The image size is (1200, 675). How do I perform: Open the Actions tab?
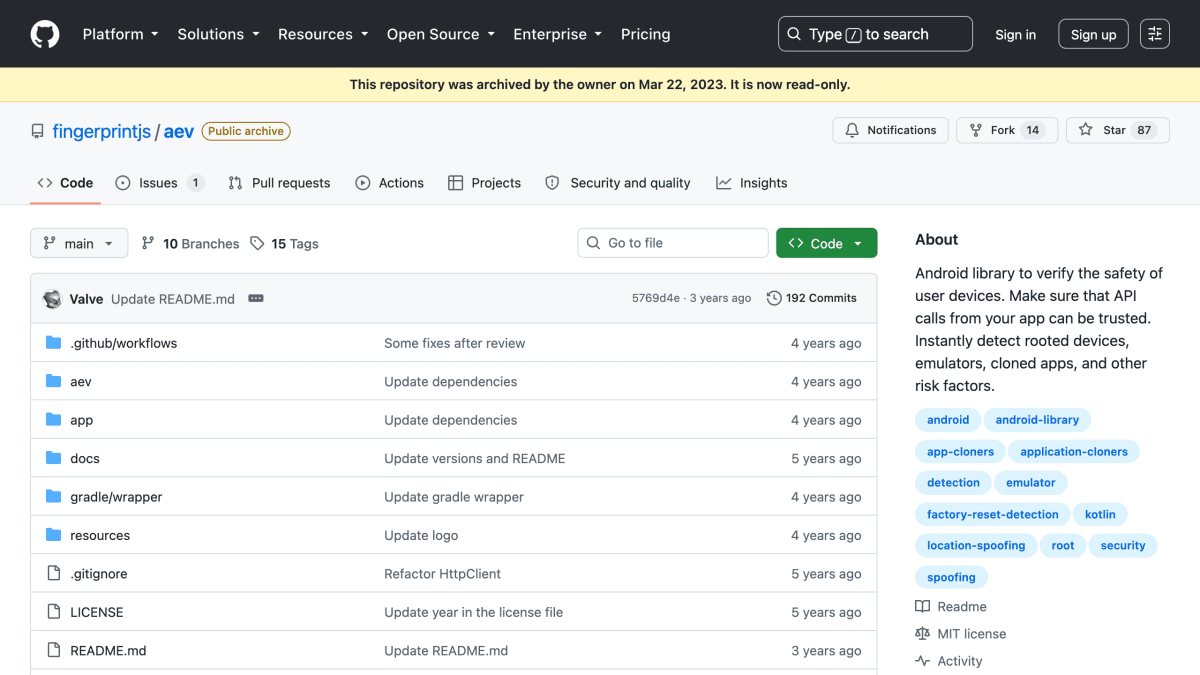point(390,183)
